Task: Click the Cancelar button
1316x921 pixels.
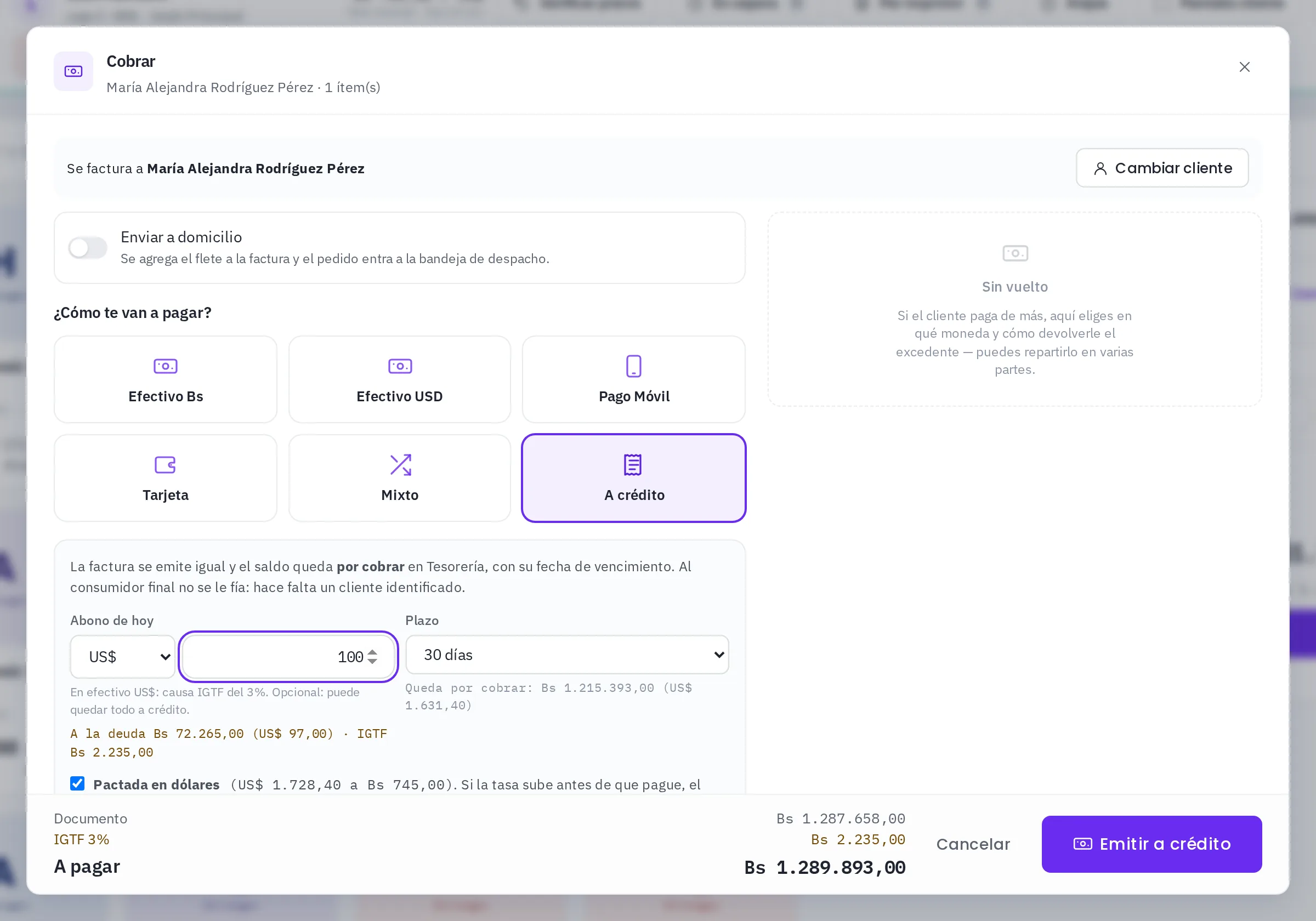Action: click(x=973, y=844)
